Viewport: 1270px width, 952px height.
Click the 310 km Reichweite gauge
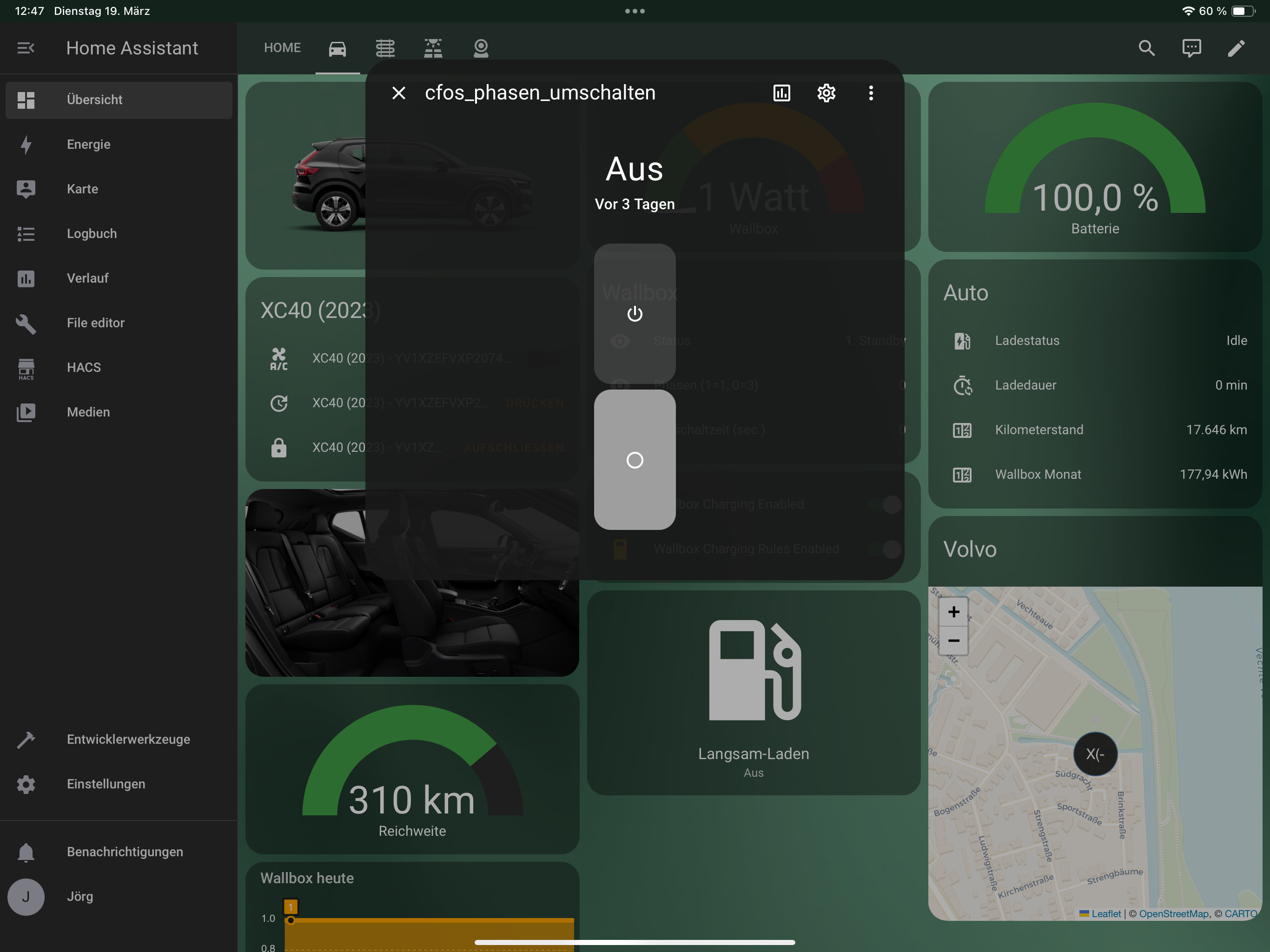(x=412, y=769)
